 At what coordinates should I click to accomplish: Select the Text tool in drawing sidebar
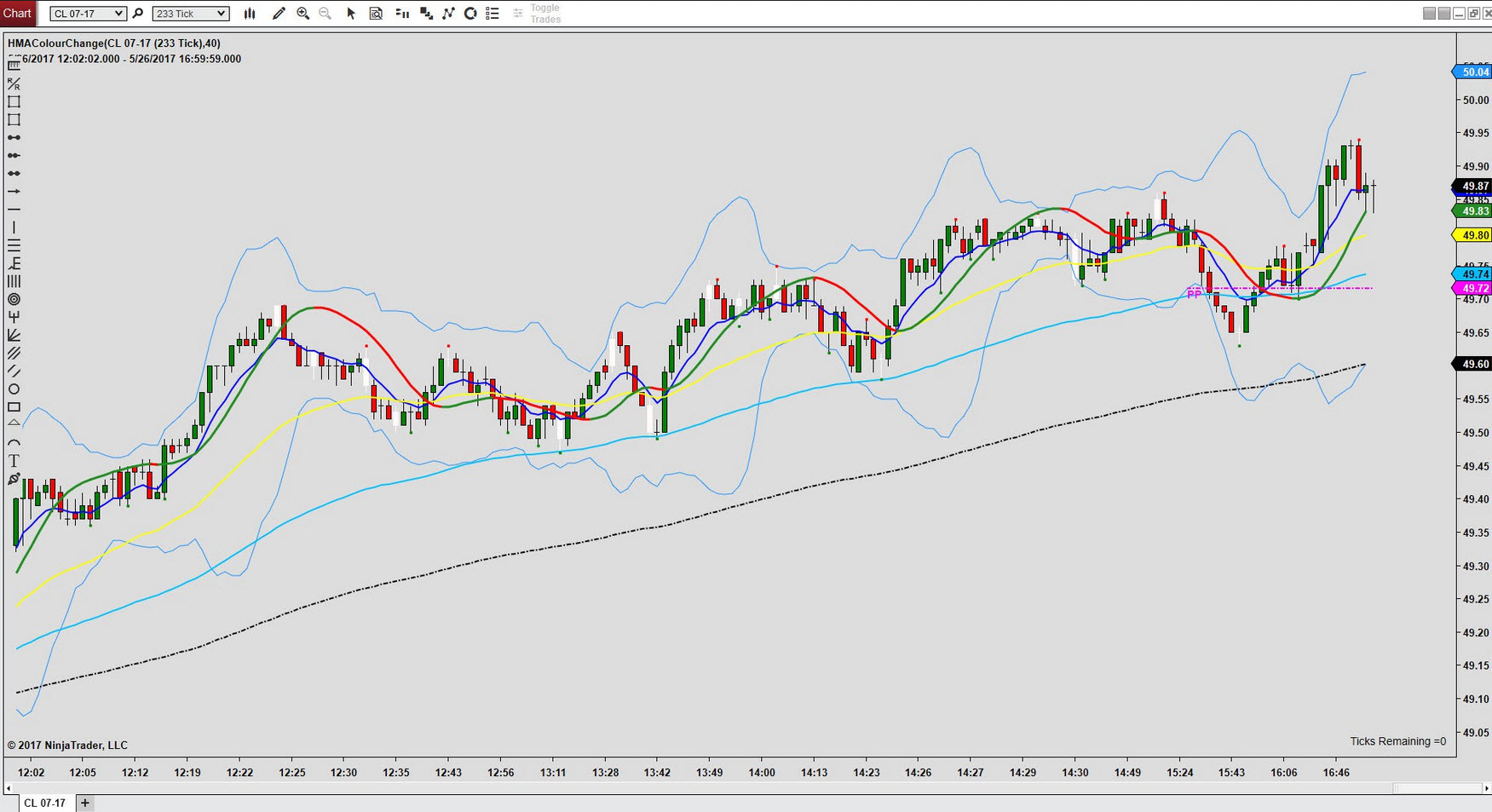tap(14, 461)
